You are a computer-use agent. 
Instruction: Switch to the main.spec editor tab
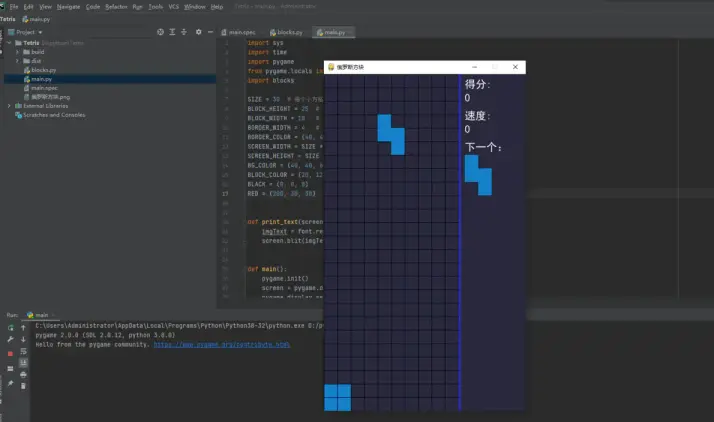pyautogui.click(x=239, y=32)
